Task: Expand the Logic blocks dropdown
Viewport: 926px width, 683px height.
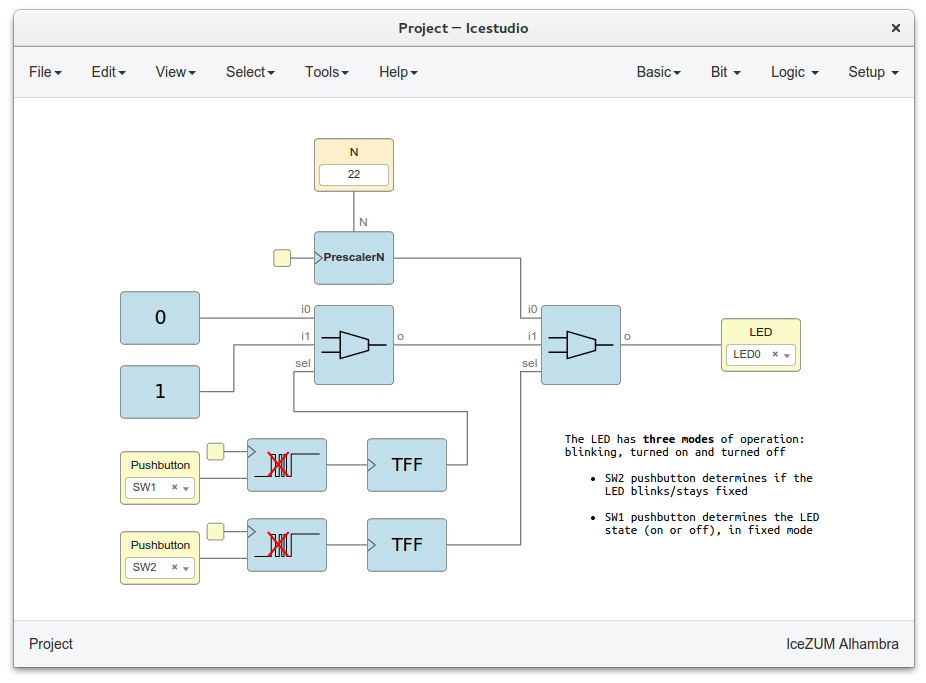Action: click(x=794, y=72)
